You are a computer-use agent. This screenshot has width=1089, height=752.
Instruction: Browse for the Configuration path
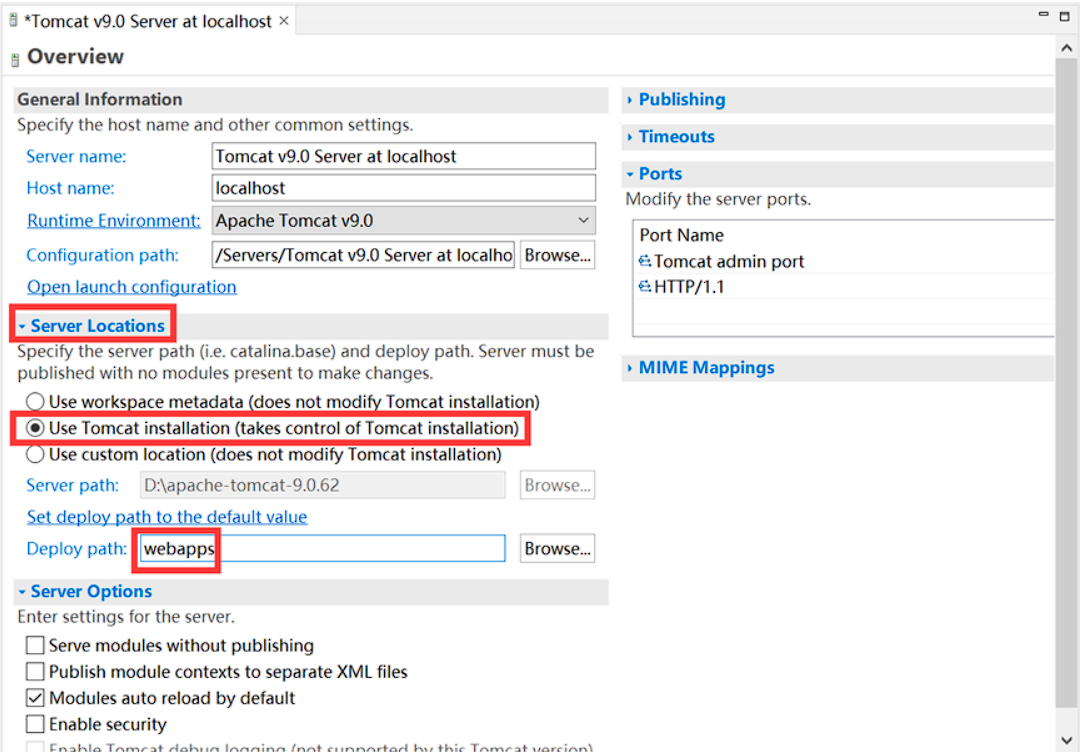click(557, 256)
